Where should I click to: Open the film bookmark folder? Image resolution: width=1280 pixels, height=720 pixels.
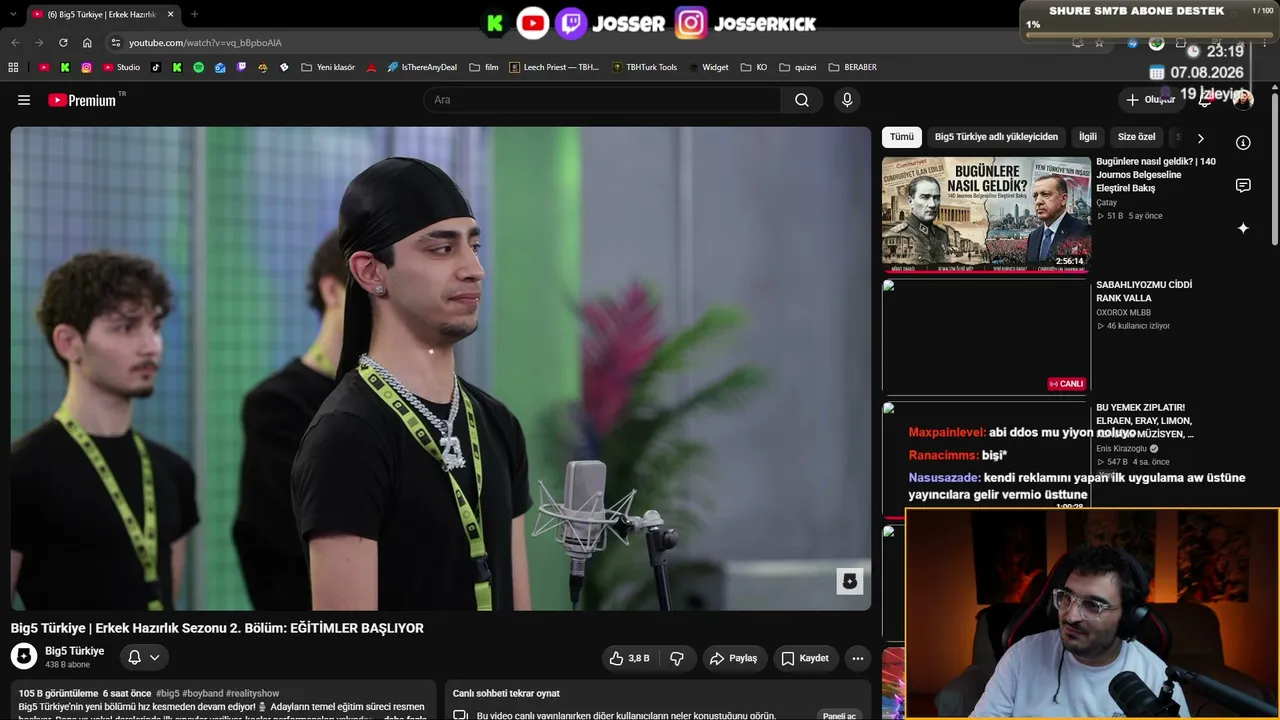(483, 68)
